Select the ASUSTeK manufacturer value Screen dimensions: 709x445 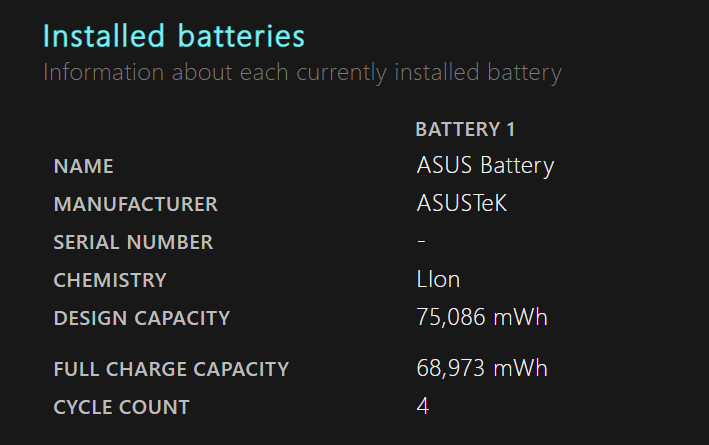point(462,203)
